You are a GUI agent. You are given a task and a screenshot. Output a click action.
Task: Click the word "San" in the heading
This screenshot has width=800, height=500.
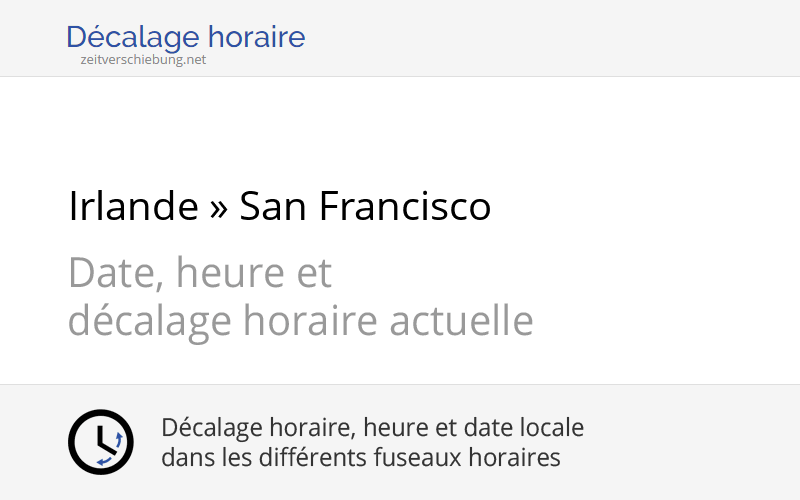click(x=273, y=206)
